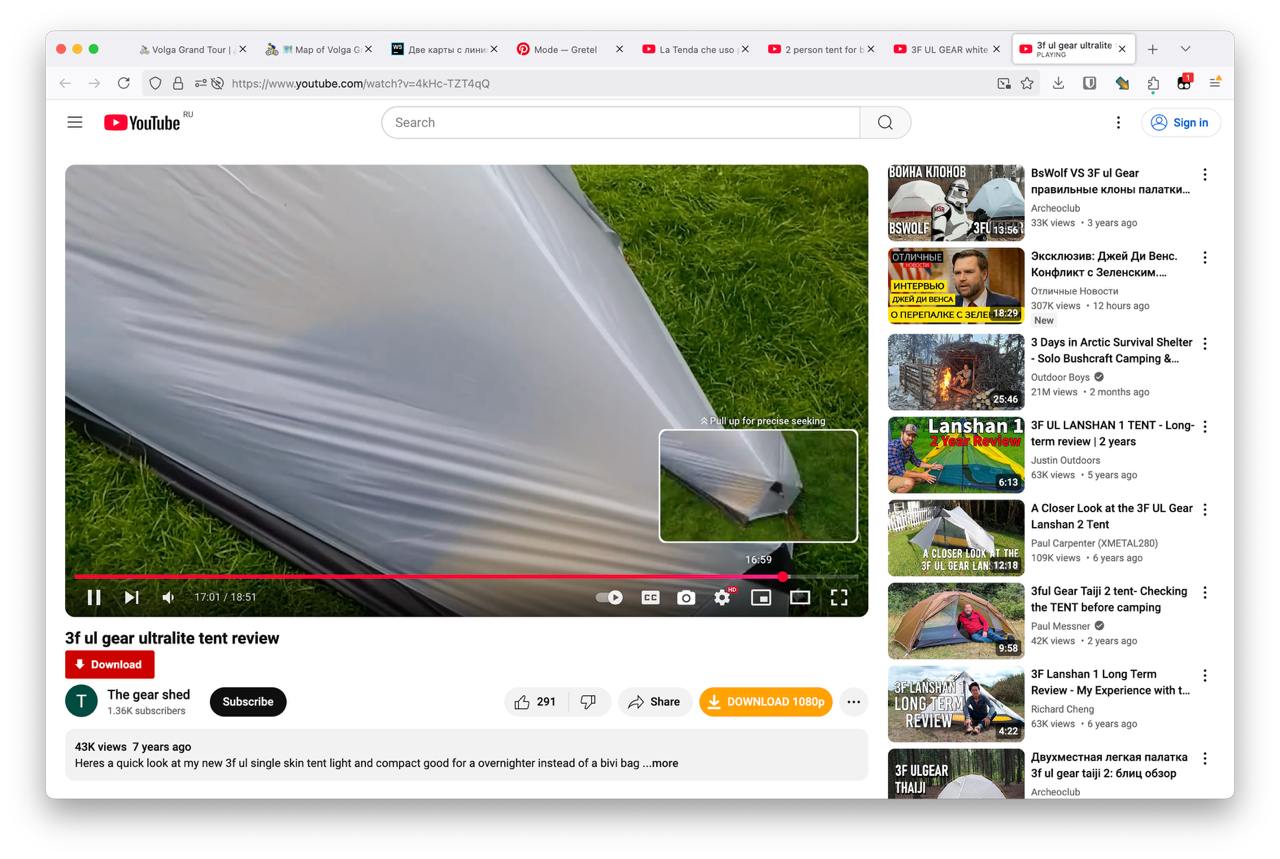Viewport: 1280px width, 859px height.
Task: Dislike the video with thumbs down
Action: click(x=589, y=702)
